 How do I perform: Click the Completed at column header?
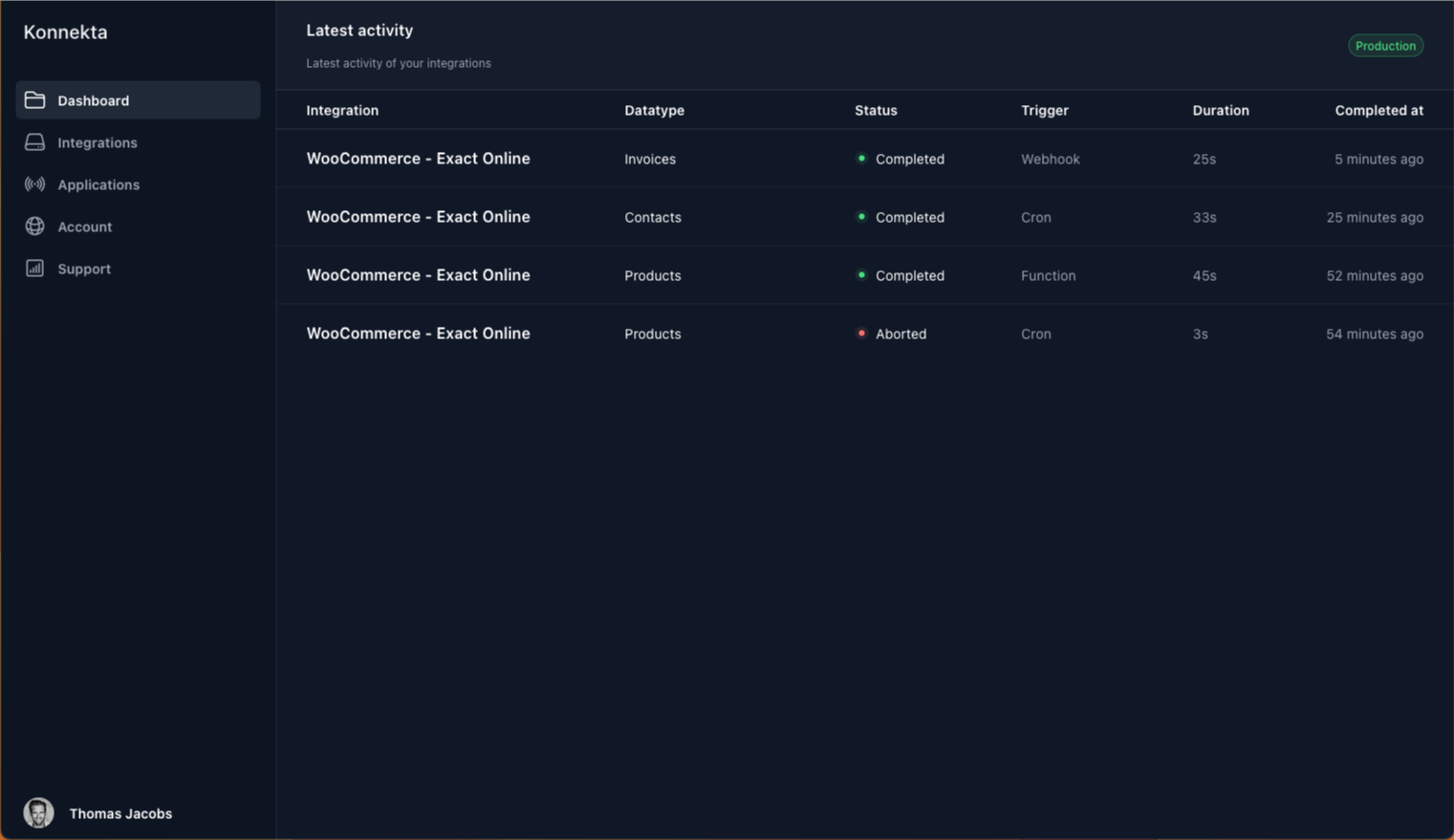(1378, 110)
